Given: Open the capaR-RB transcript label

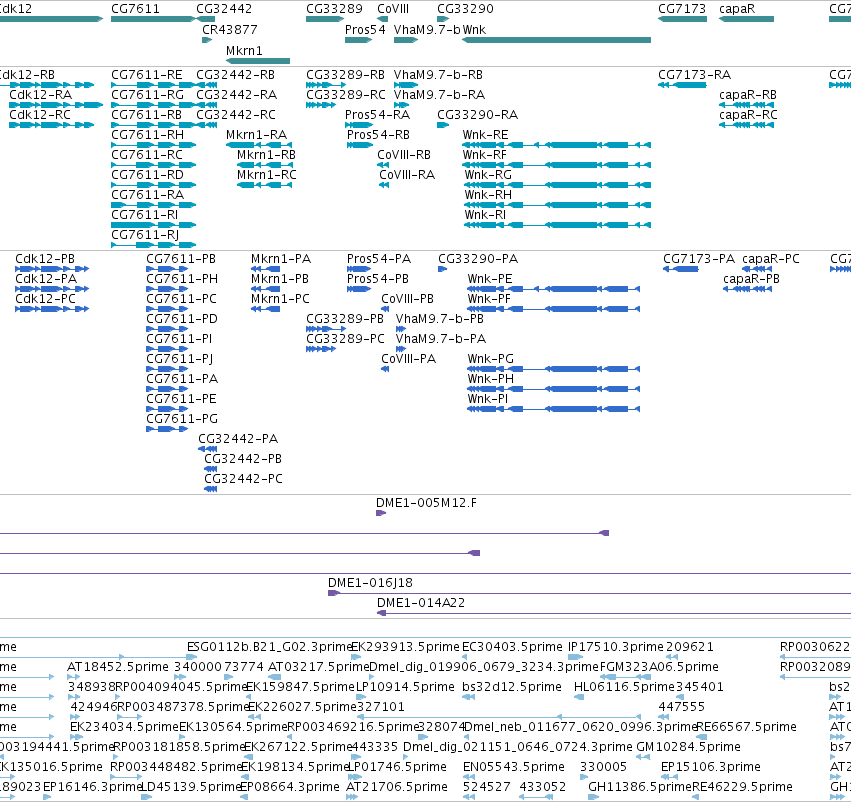Looking at the screenshot, I should tap(747, 95).
